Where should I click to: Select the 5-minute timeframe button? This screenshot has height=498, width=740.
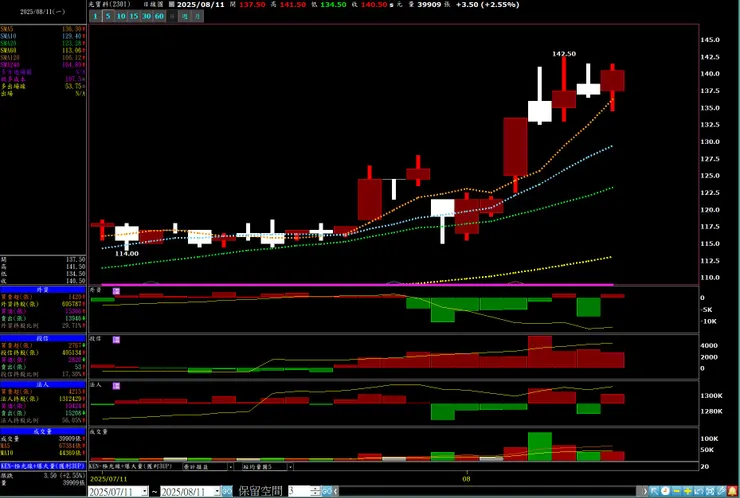pos(108,16)
